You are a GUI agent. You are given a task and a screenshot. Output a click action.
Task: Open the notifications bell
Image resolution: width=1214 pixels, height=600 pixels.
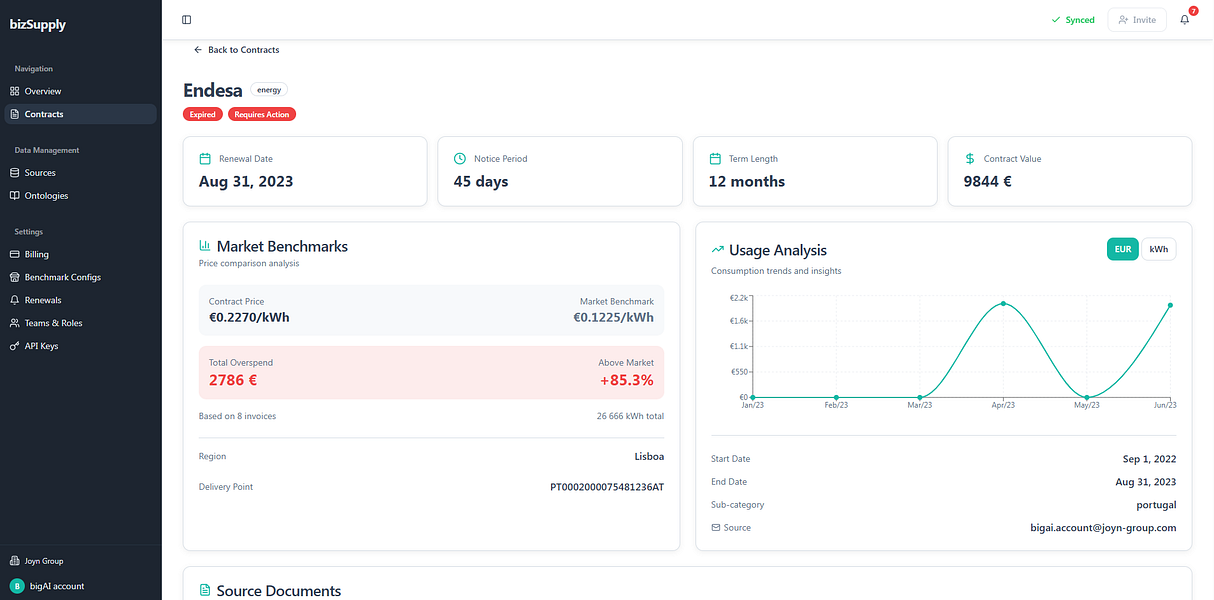[x=1185, y=20]
